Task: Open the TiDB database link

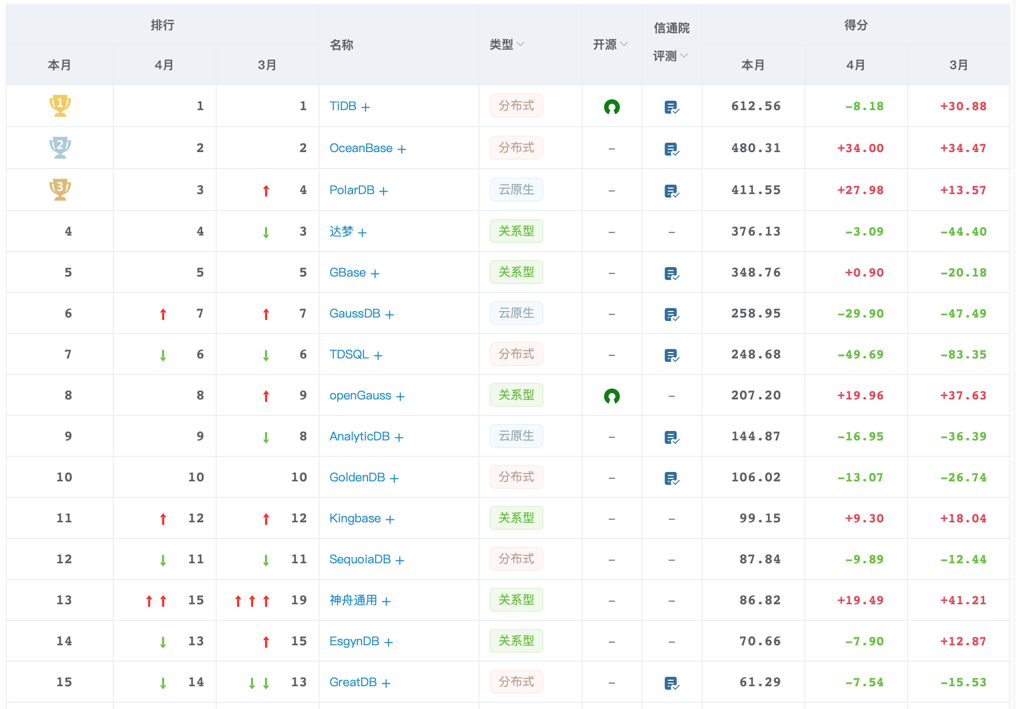Action: point(343,106)
